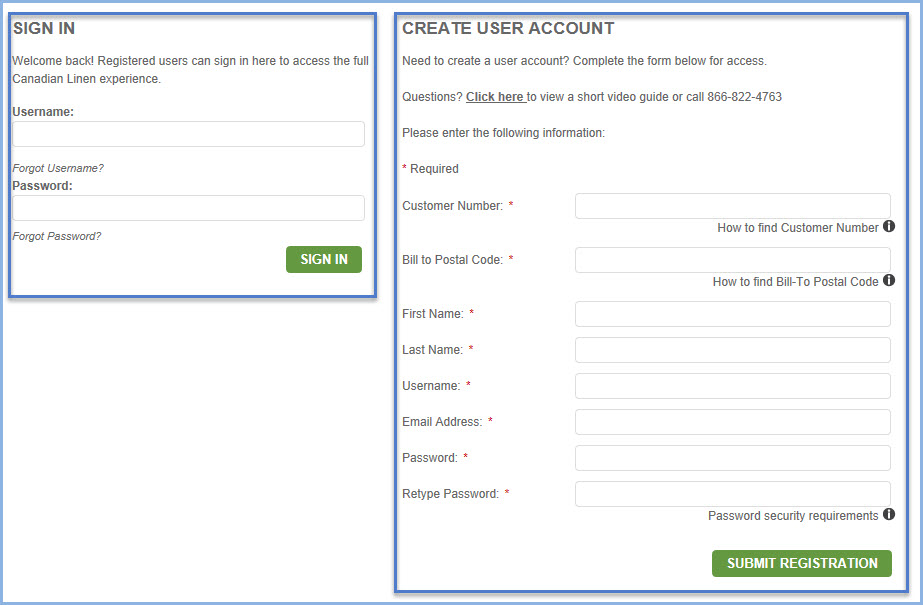Click into the First Name field

[732, 314]
